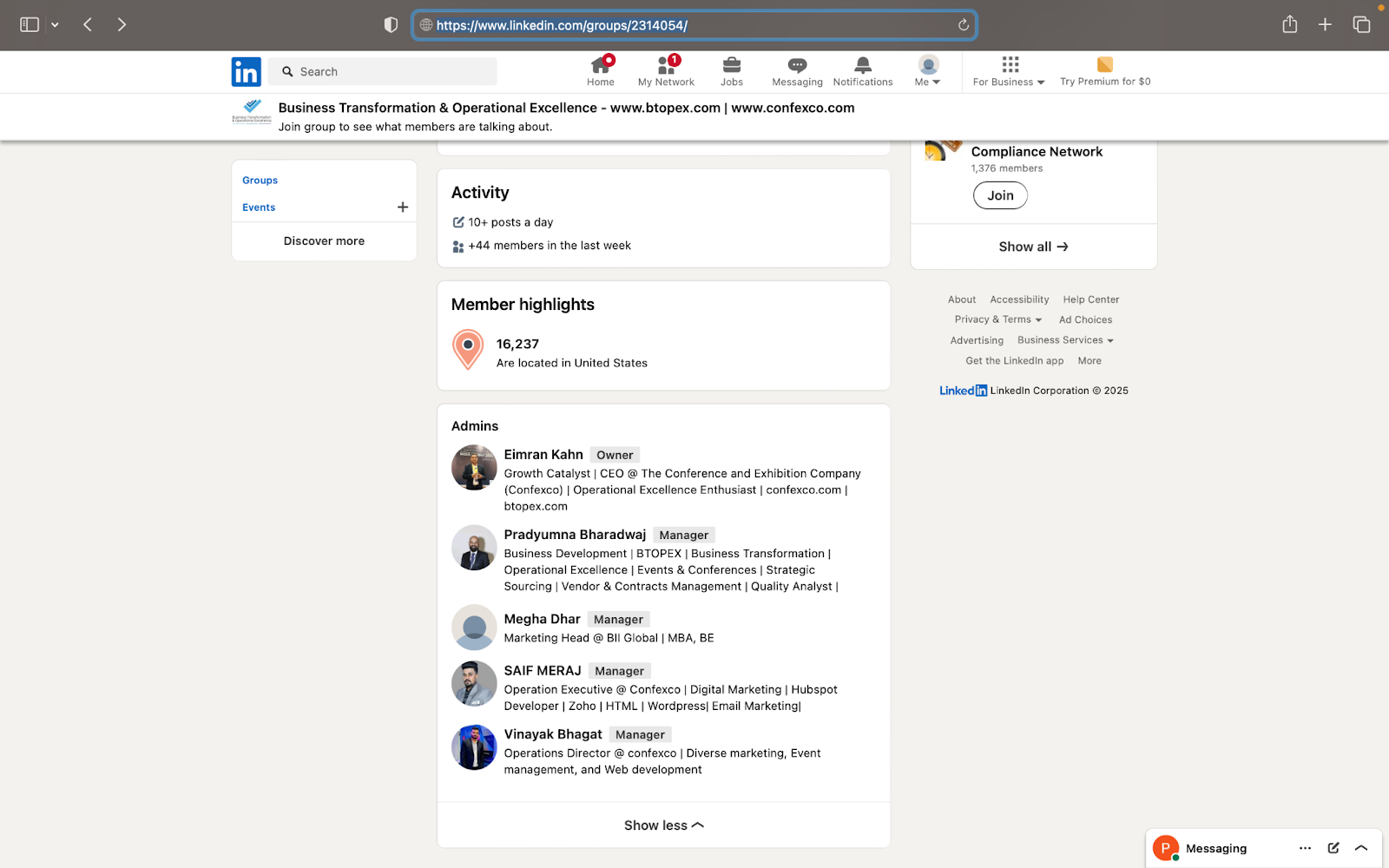
Task: Open Events in left sidebar
Action: coord(259,207)
